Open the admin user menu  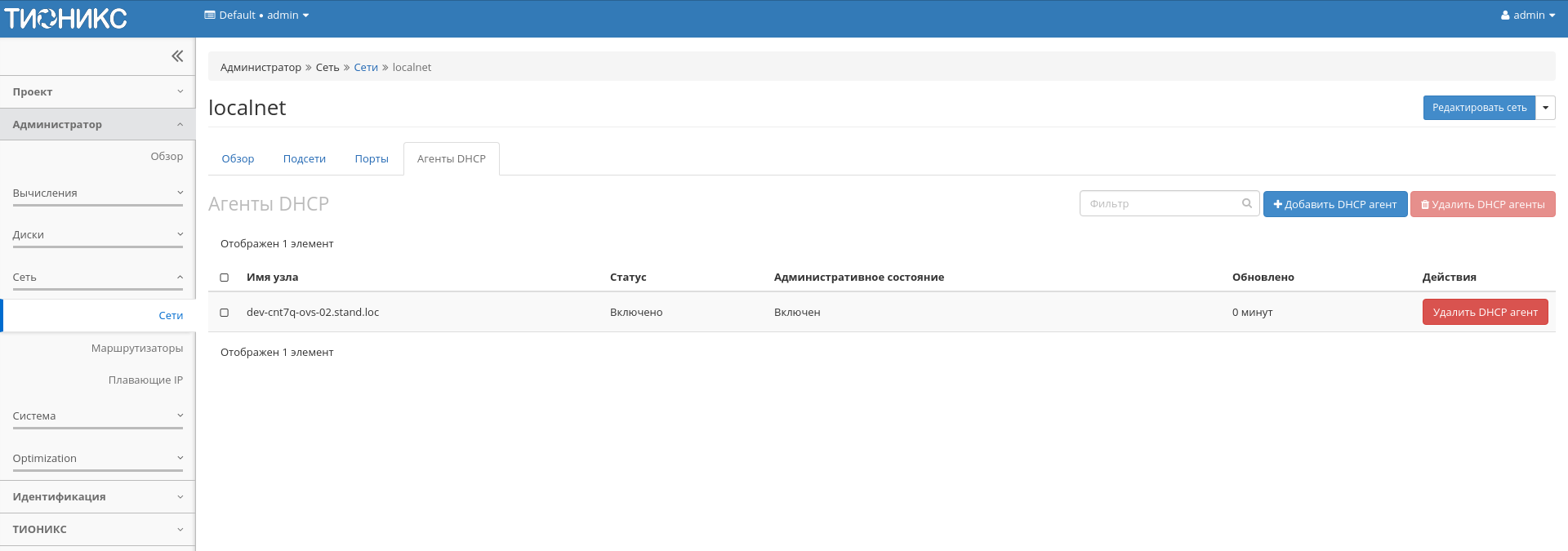pos(1527,16)
